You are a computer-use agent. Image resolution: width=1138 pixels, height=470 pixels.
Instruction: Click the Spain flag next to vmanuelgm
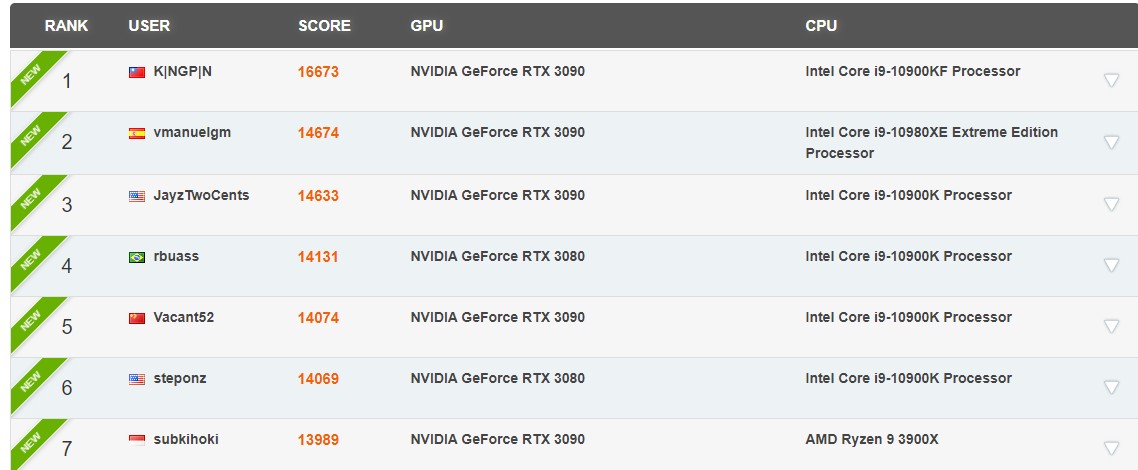136,133
